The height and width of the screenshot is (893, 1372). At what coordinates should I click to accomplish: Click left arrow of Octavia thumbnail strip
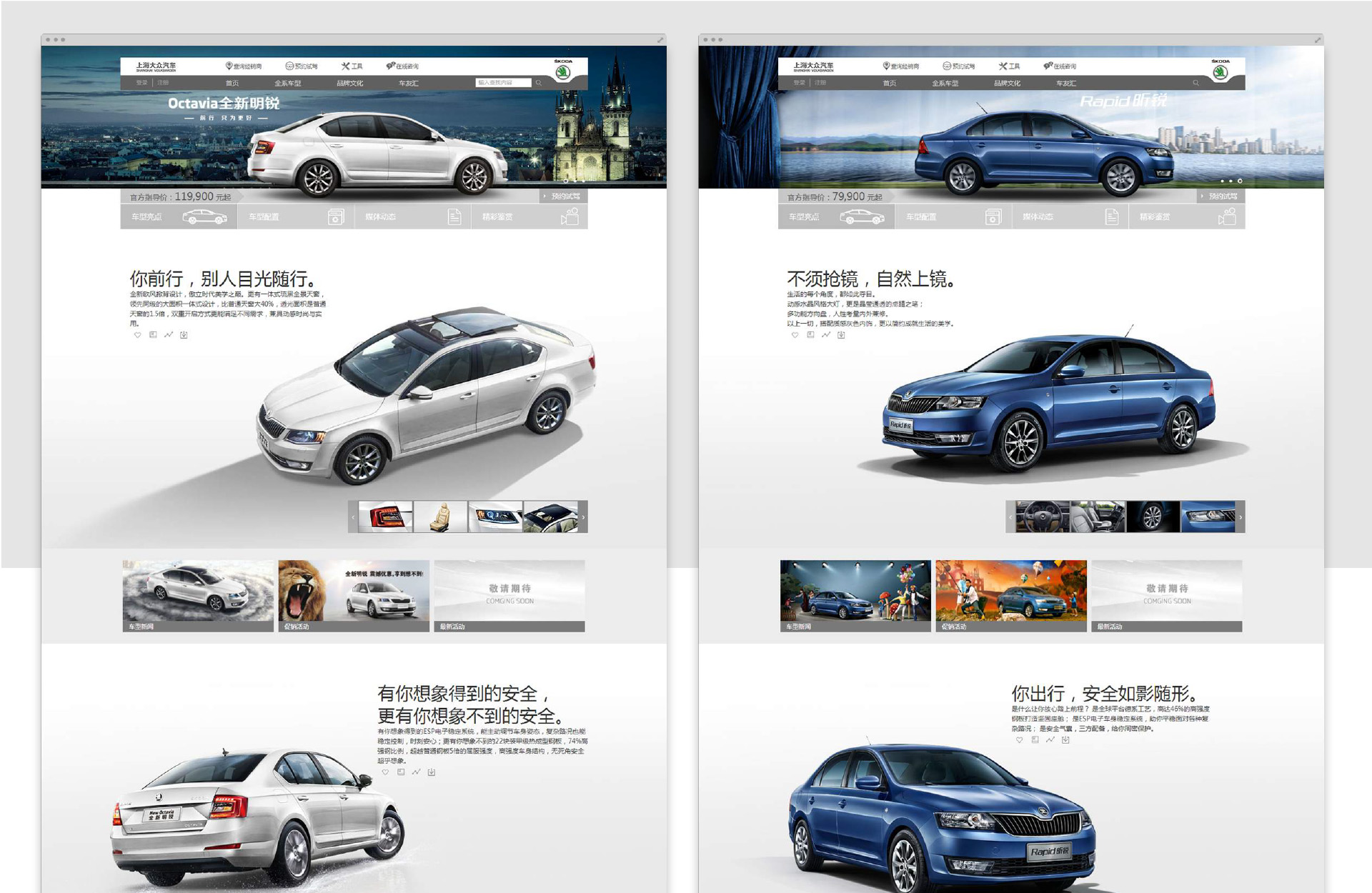(x=353, y=517)
